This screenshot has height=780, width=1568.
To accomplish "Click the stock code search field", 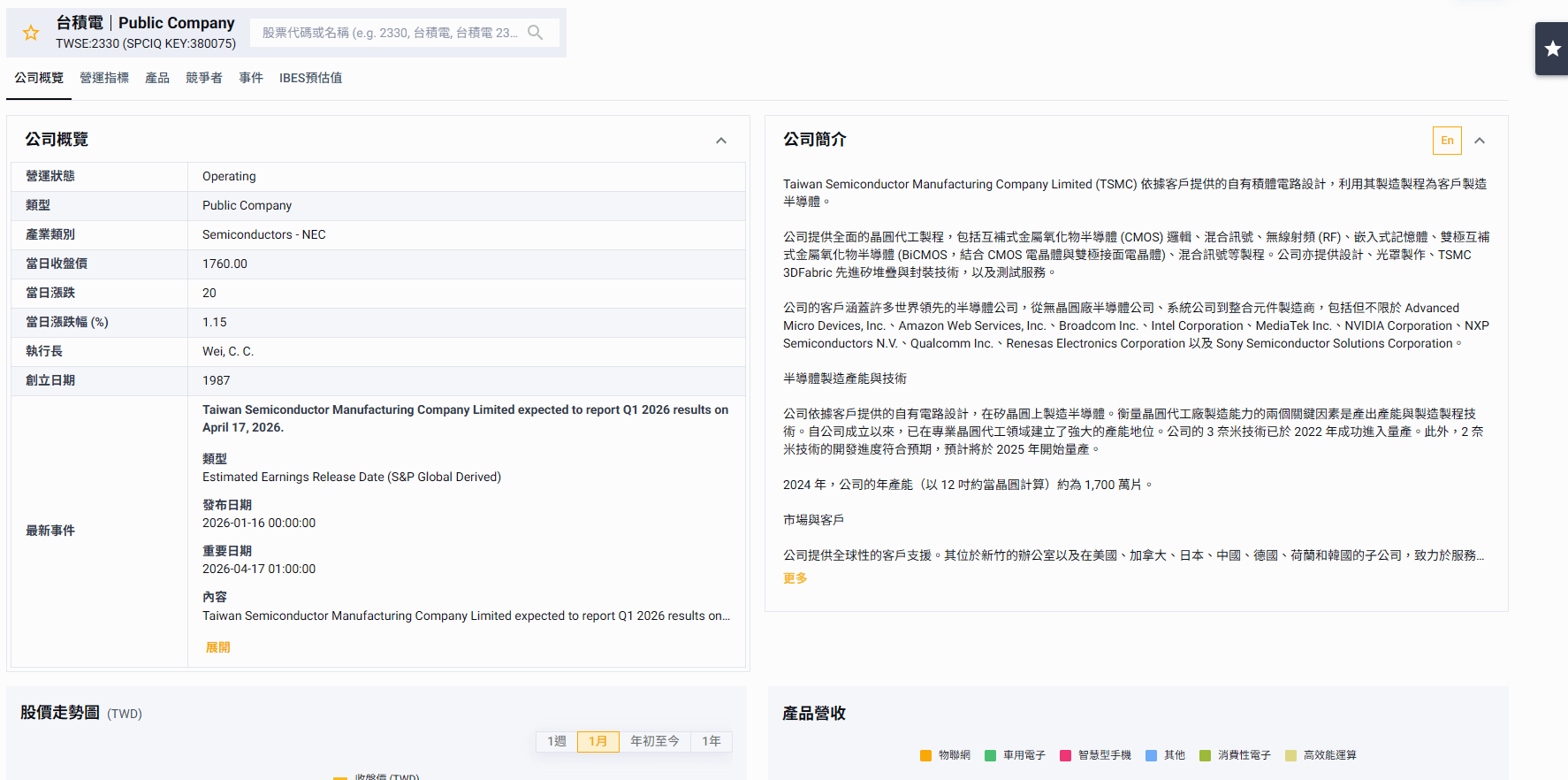I will click(x=389, y=33).
